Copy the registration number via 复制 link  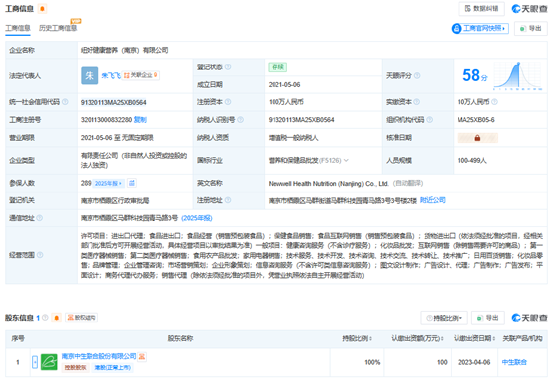pos(140,120)
